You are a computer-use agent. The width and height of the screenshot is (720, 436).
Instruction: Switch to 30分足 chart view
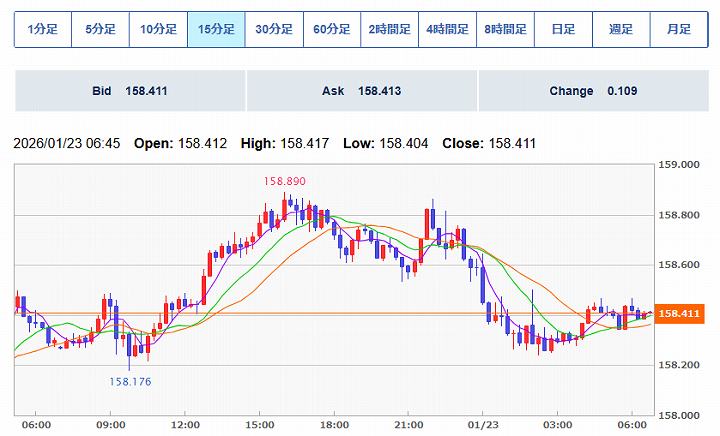(x=274, y=30)
